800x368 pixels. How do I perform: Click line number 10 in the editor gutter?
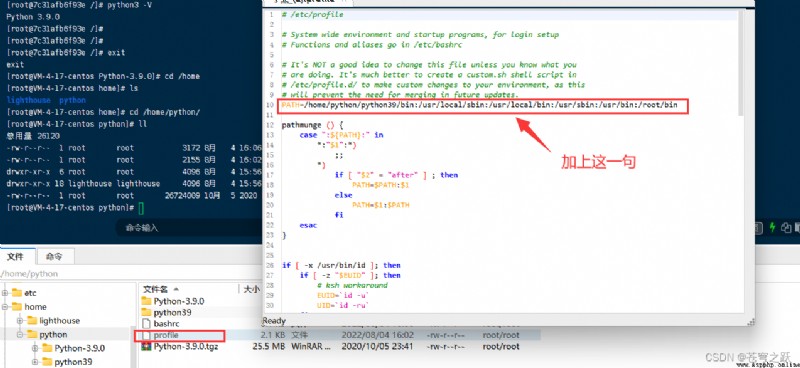pyautogui.click(x=271, y=105)
